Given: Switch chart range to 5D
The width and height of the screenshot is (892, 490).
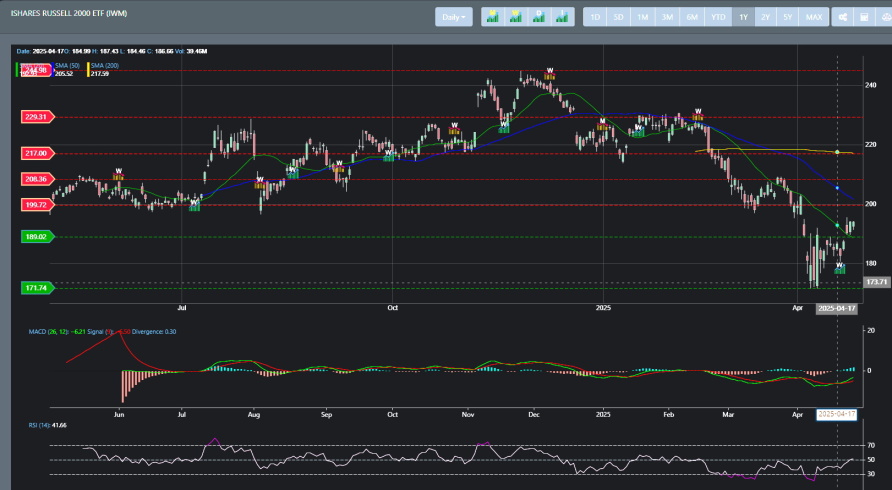Looking at the screenshot, I should [x=618, y=17].
